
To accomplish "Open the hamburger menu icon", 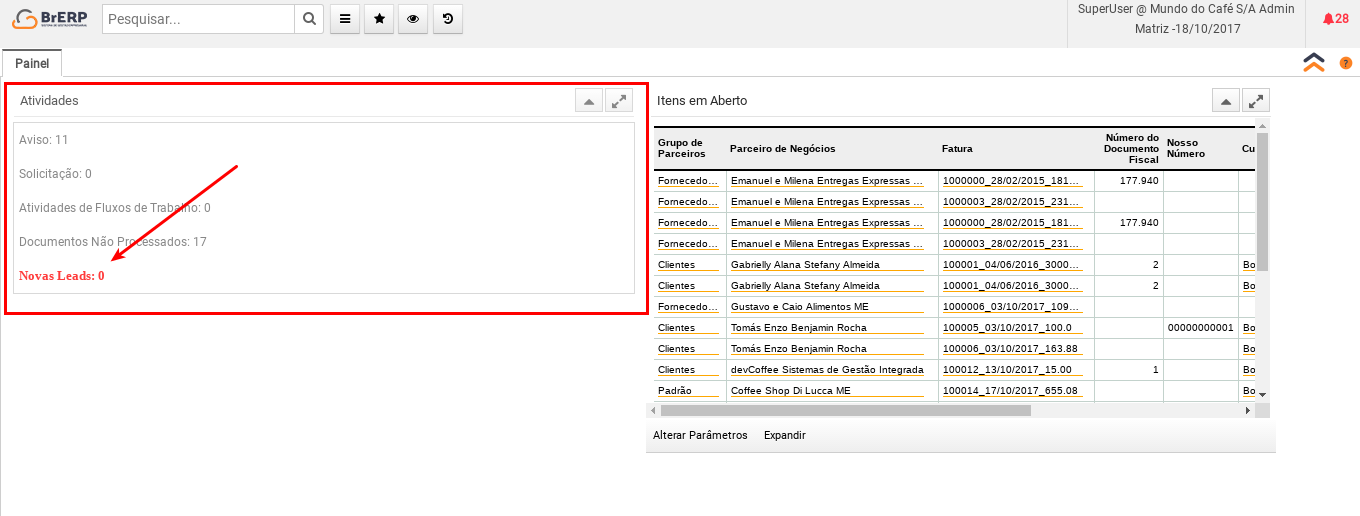I will click(x=345, y=19).
